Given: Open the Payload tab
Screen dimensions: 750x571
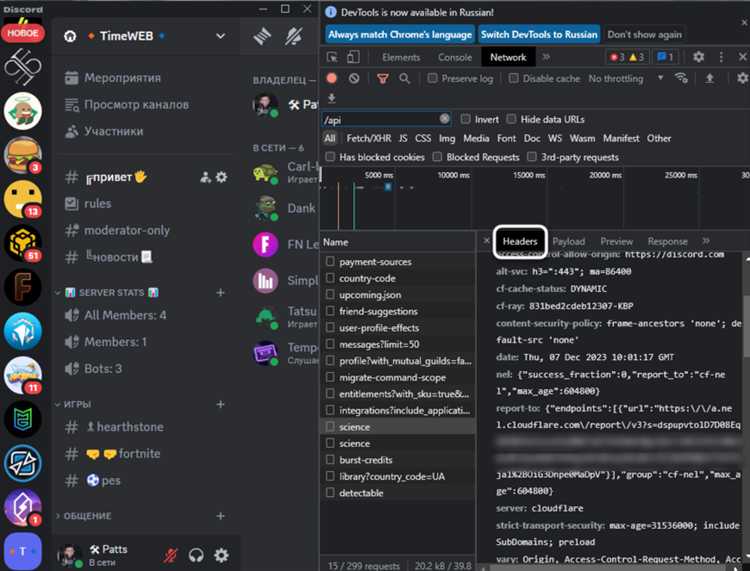Looking at the screenshot, I should (569, 242).
